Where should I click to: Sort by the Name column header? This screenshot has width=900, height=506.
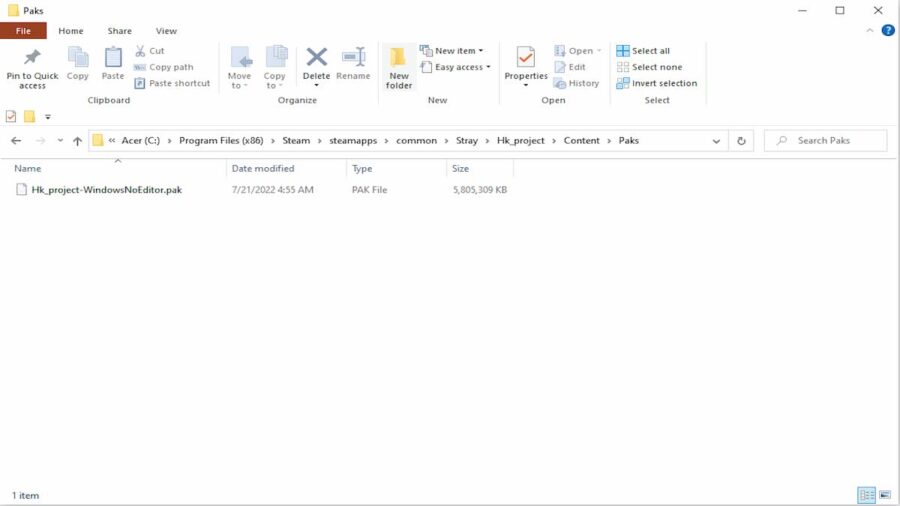[x=28, y=169]
